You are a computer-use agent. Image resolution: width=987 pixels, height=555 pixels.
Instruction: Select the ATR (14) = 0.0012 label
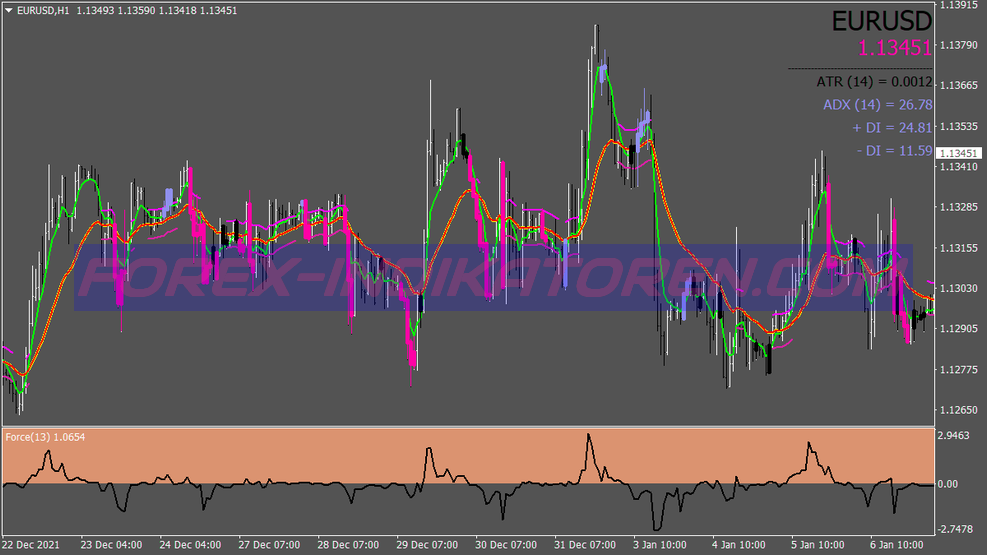(874, 81)
